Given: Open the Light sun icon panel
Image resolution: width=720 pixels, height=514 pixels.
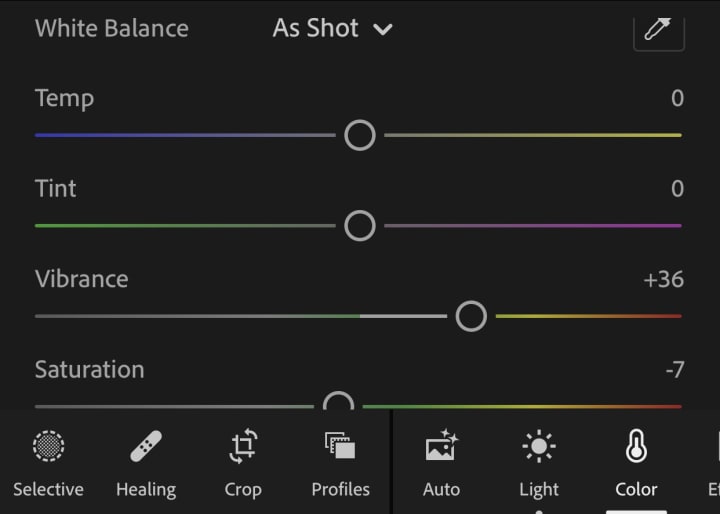Looking at the screenshot, I should 539,463.
